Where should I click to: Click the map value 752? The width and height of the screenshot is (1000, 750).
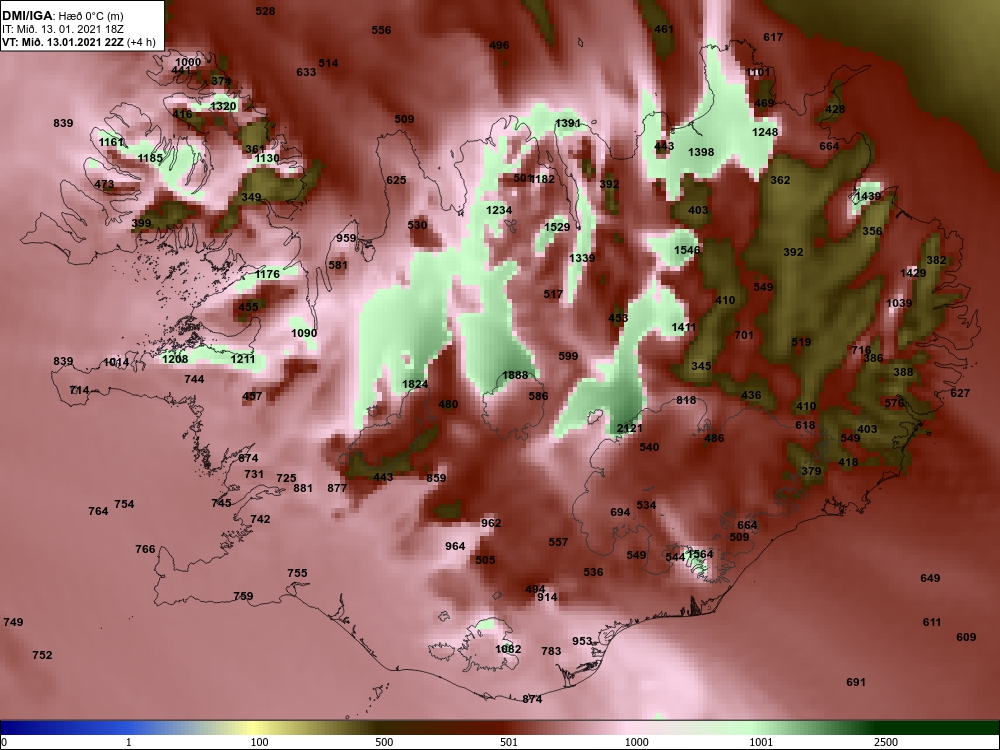[42, 655]
